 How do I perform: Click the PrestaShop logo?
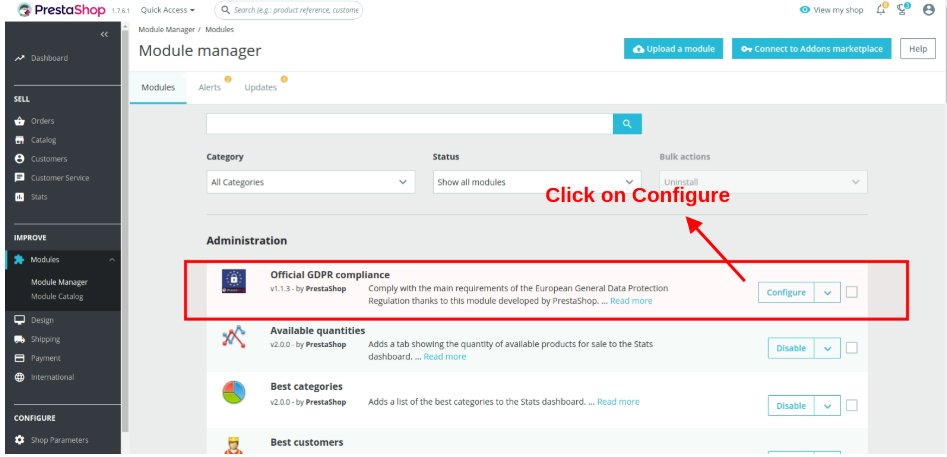tap(62, 10)
